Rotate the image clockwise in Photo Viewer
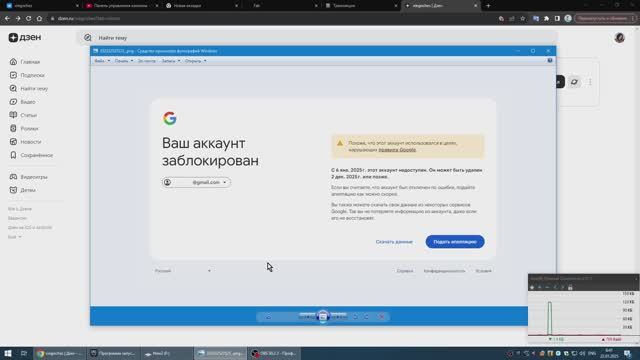The height and width of the screenshot is (360, 640). [x=367, y=317]
